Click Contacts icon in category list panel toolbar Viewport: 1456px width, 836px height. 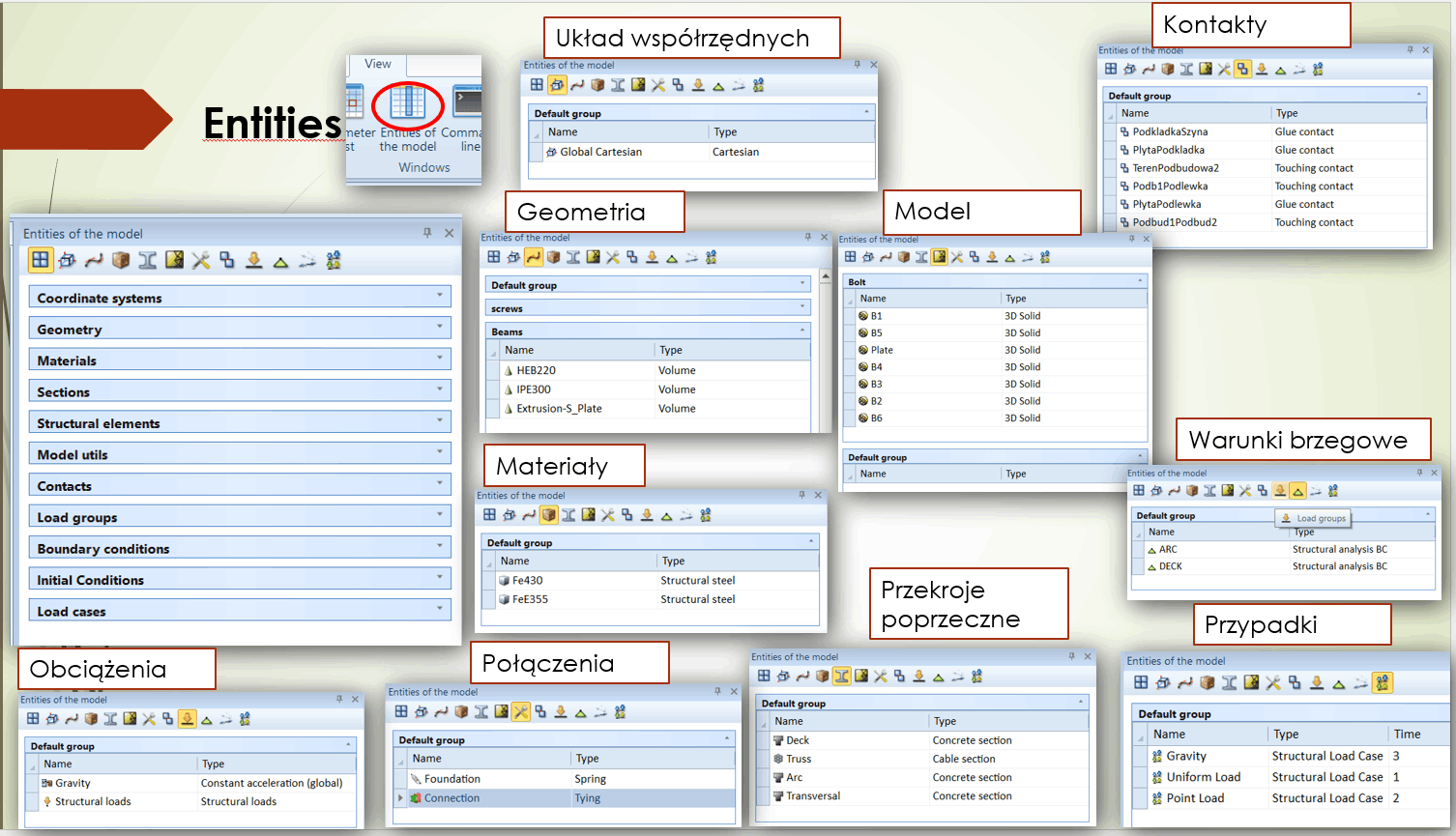click(227, 260)
